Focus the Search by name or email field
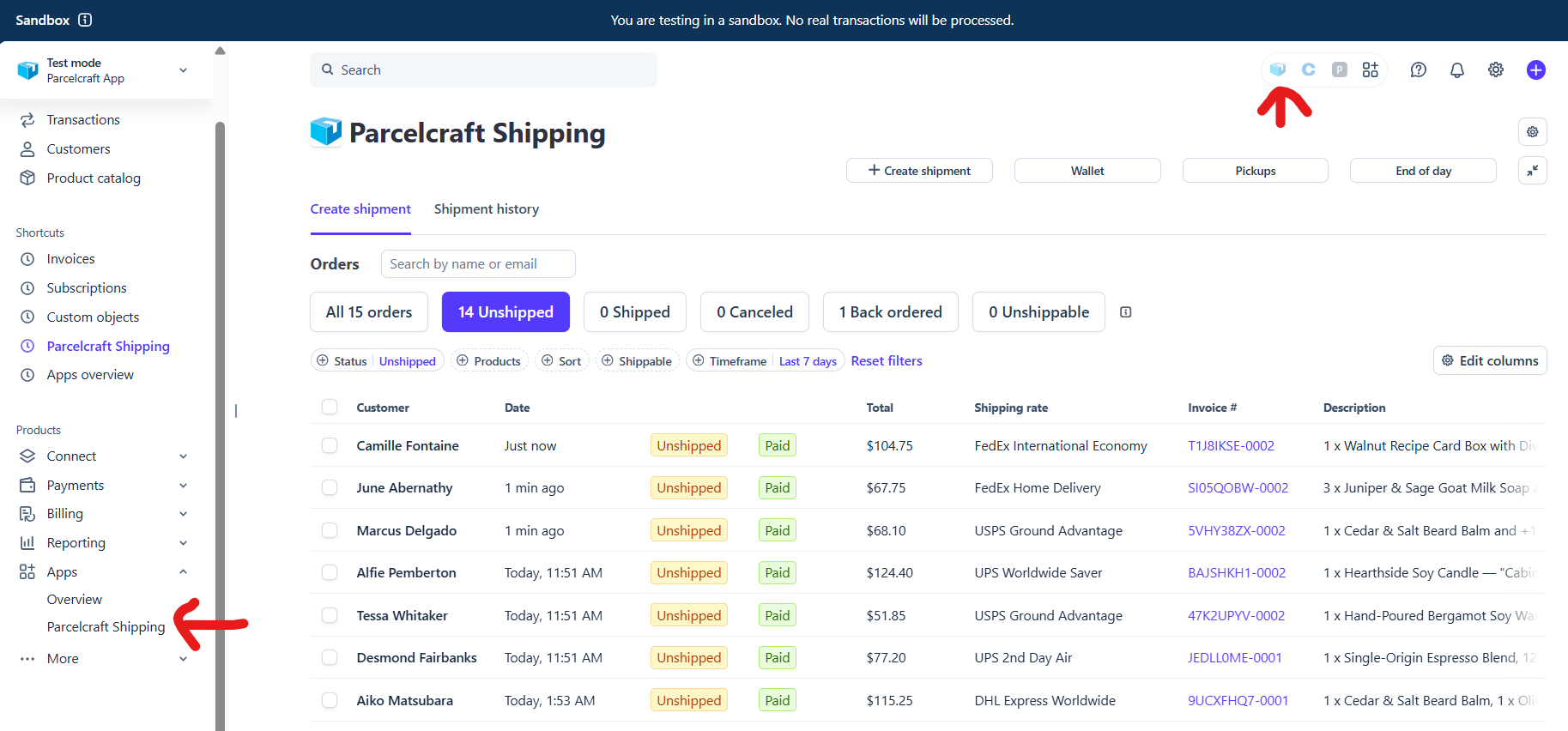1568x731 pixels. (x=478, y=264)
